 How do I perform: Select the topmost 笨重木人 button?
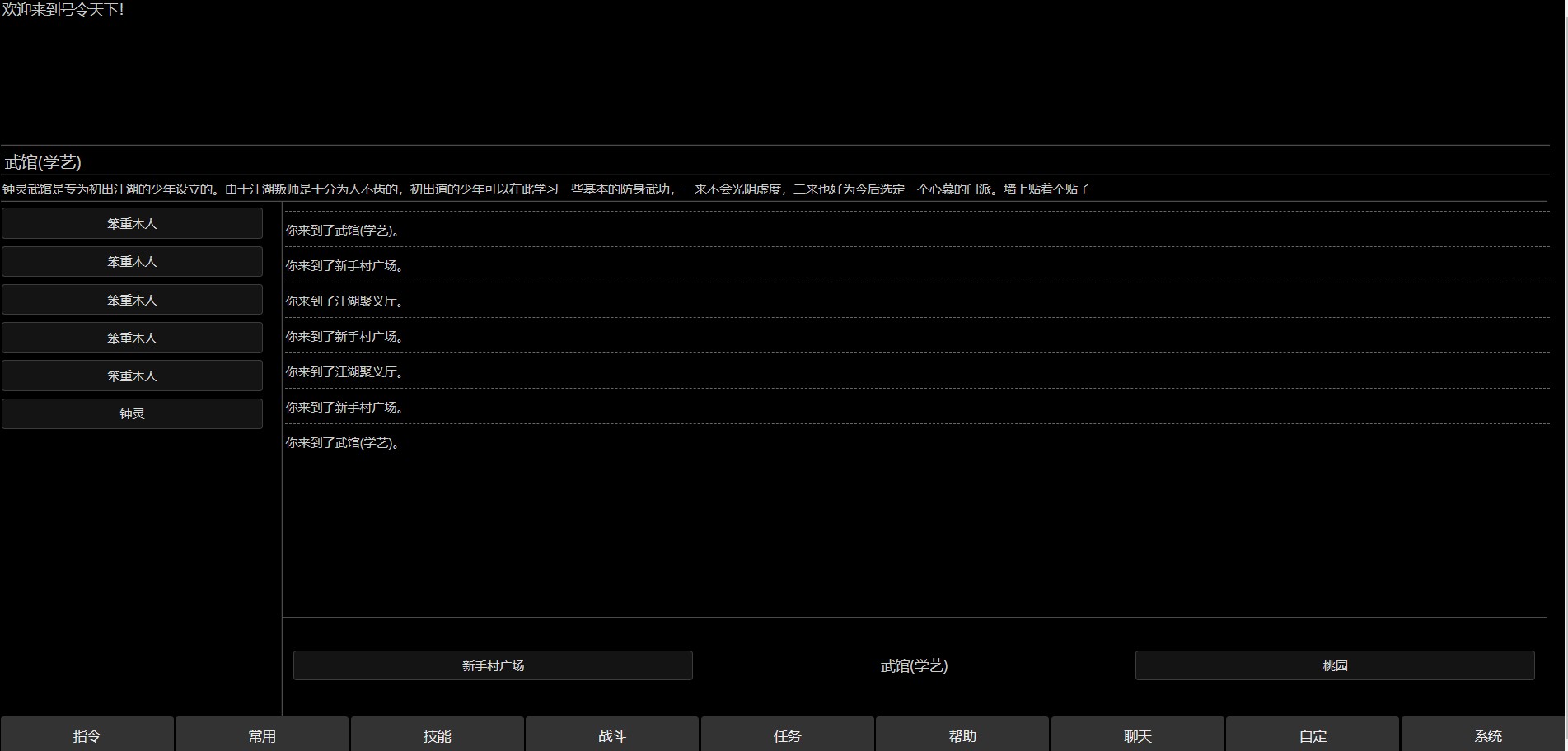(x=132, y=223)
